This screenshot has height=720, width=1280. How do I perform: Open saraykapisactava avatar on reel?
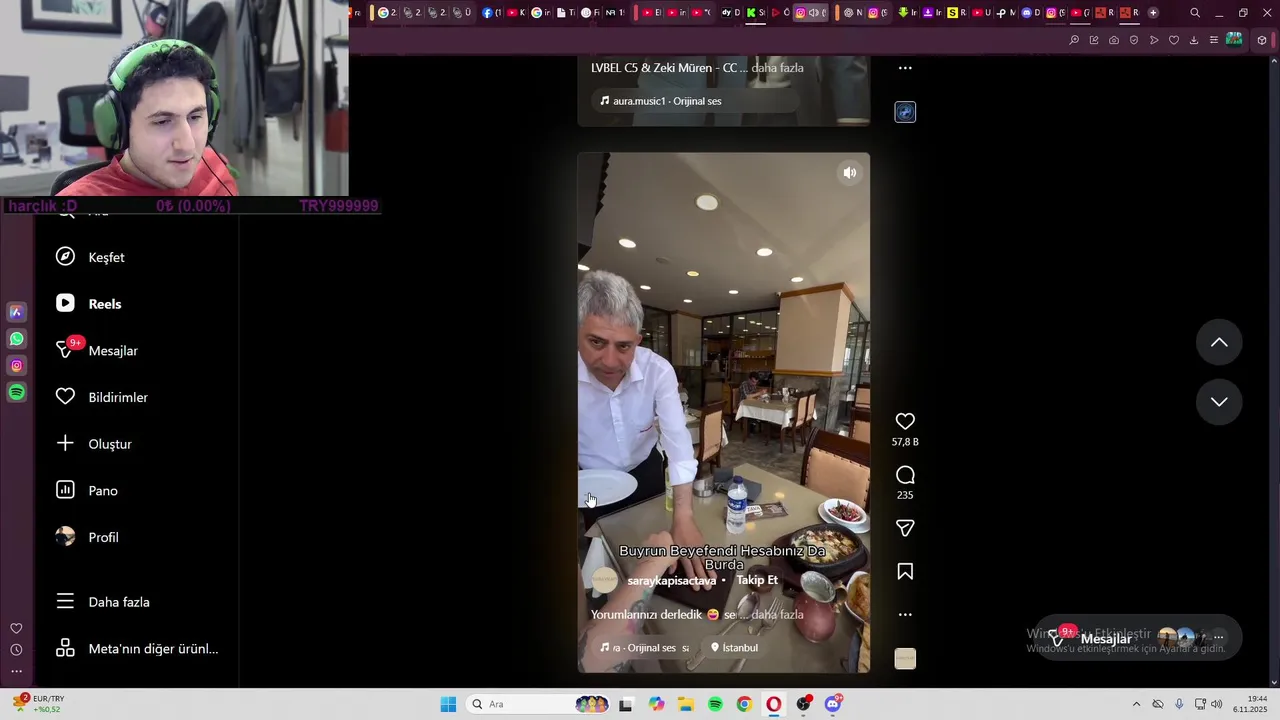[x=605, y=580]
